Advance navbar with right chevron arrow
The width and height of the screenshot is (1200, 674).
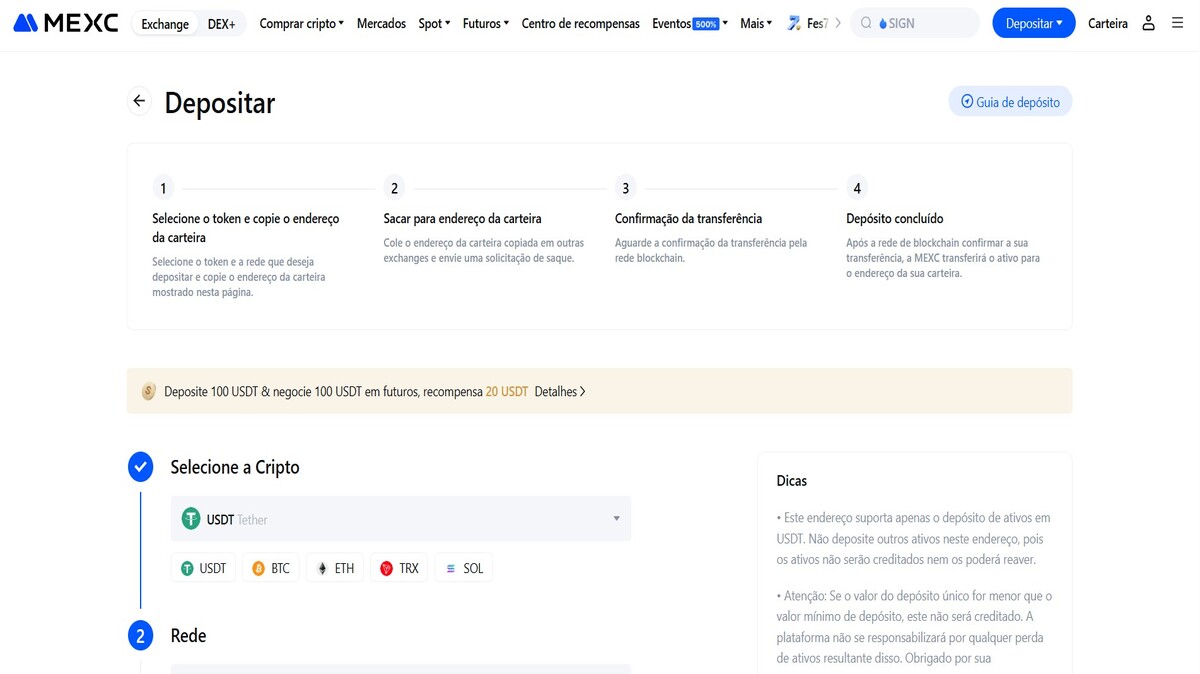pos(838,23)
